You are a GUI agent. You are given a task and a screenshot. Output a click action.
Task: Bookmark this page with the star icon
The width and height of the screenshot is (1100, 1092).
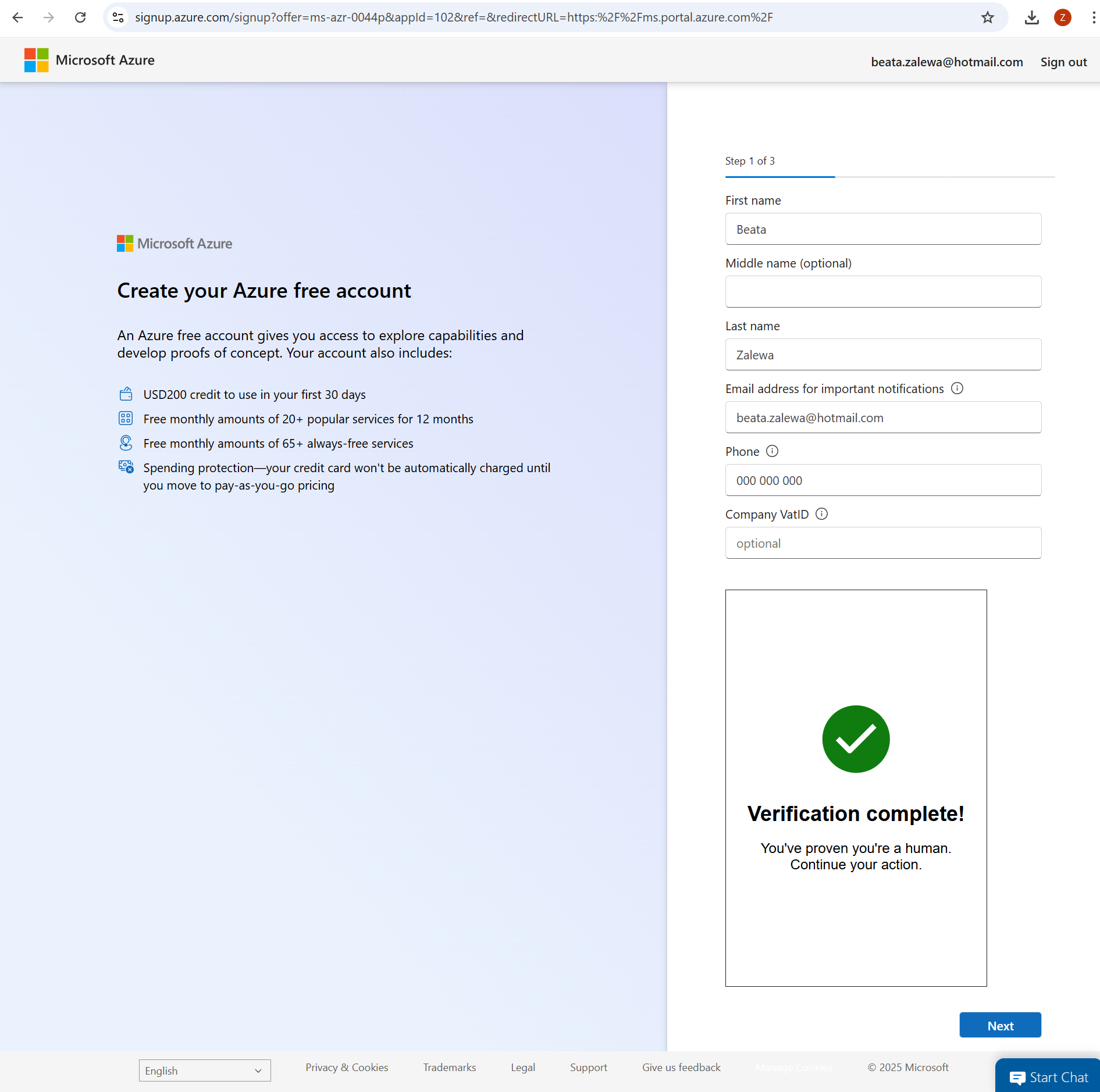(987, 17)
